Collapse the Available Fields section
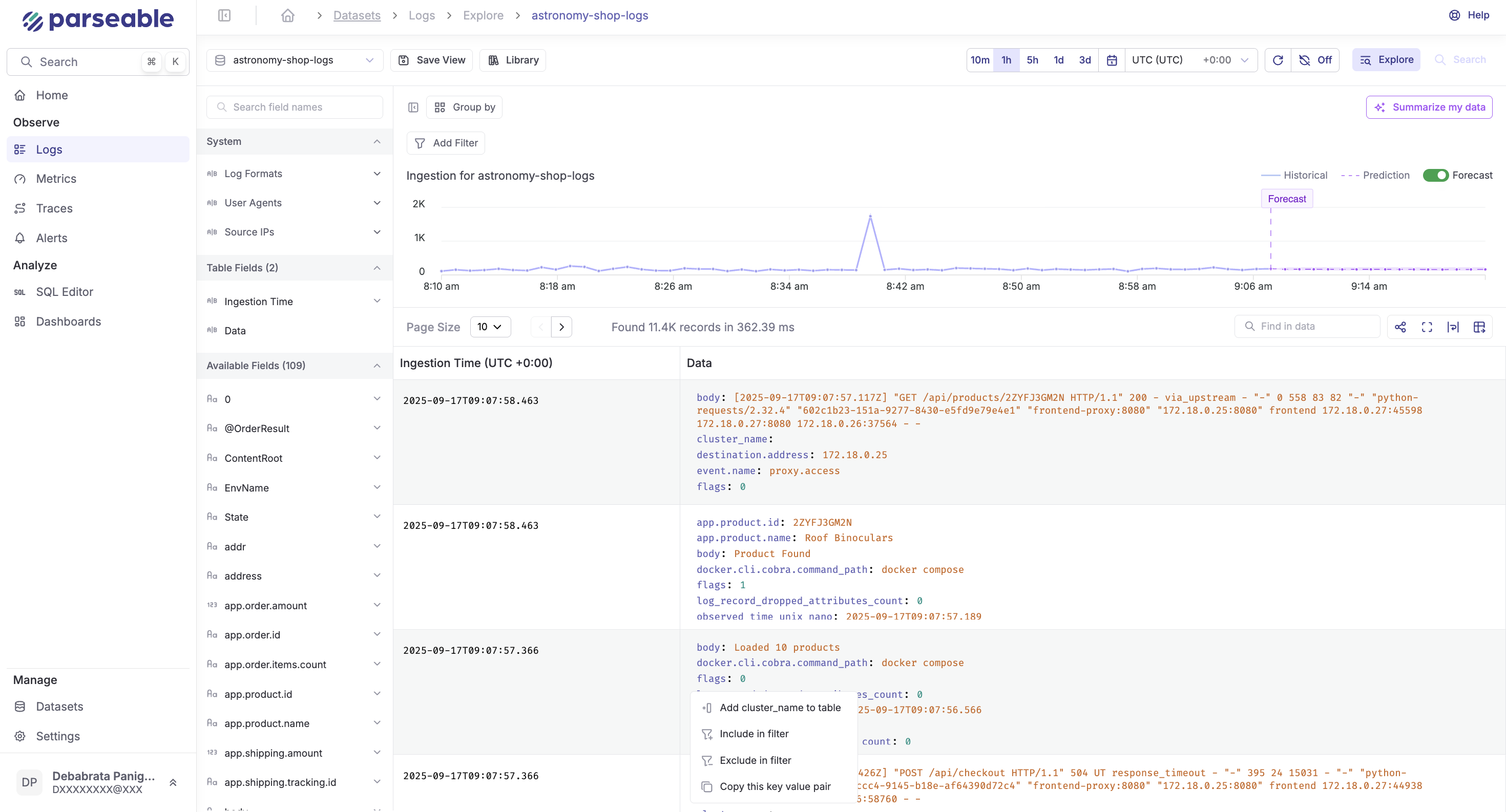The image size is (1506, 812). [377, 366]
